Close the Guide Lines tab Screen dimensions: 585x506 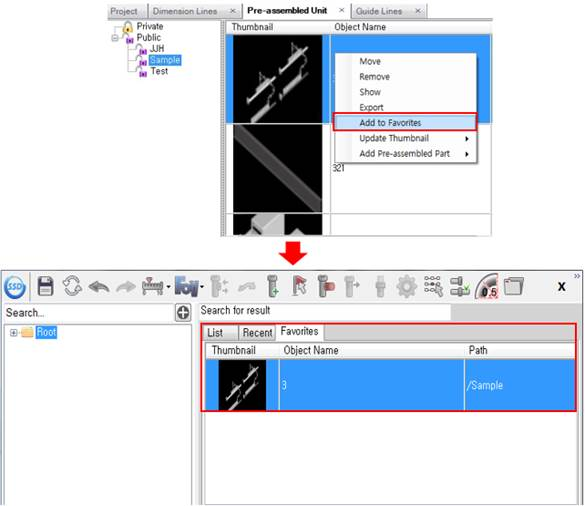point(418,11)
